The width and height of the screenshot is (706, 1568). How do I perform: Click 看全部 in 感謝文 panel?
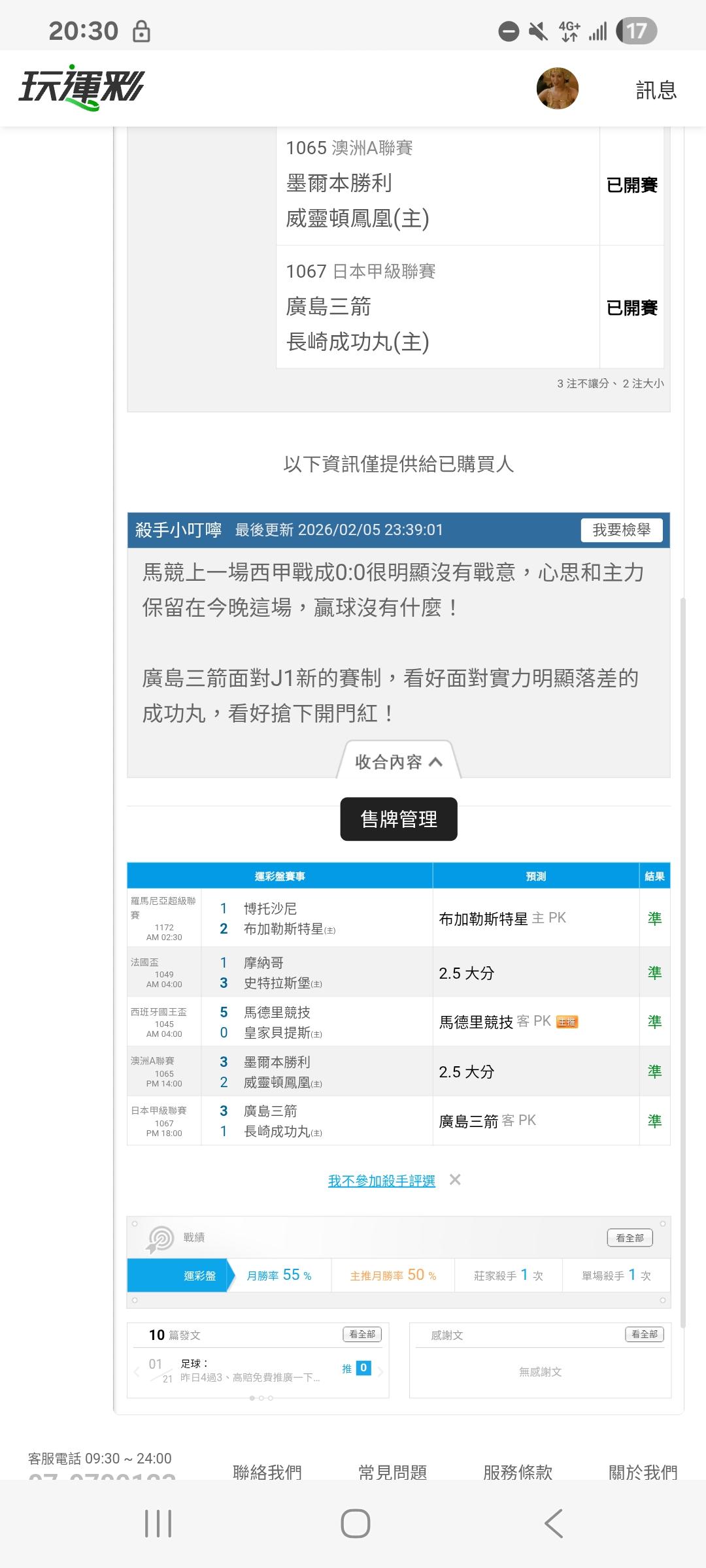pyautogui.click(x=645, y=1334)
